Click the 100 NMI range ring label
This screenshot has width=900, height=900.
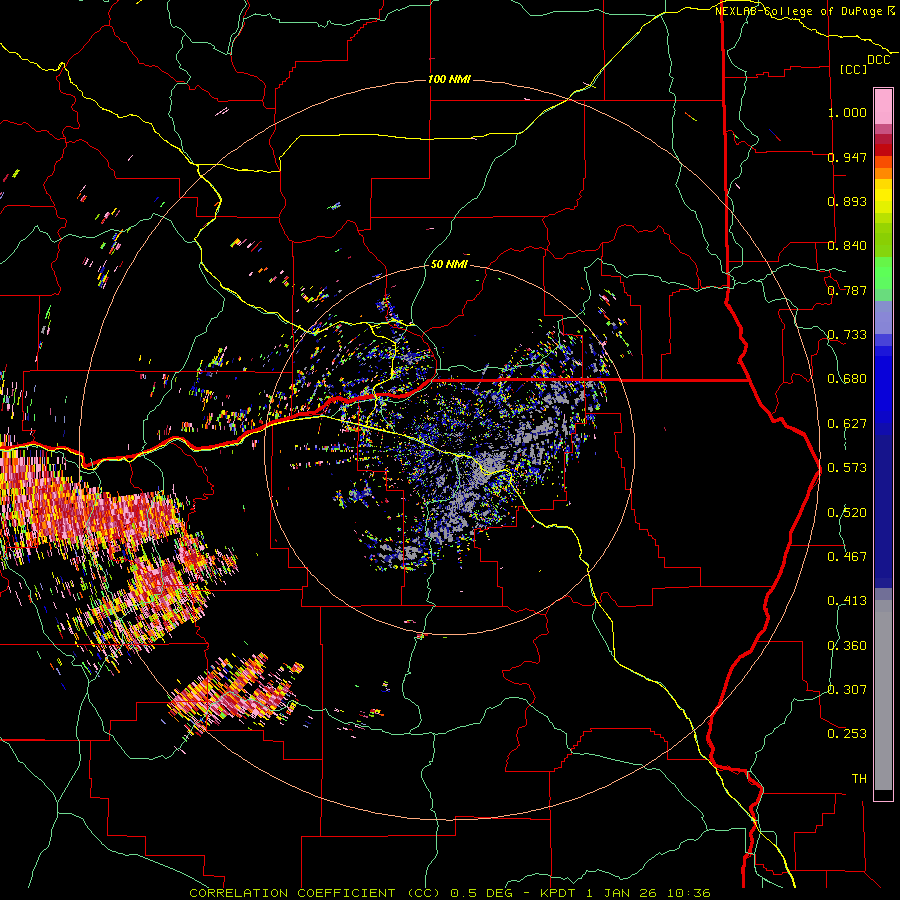coord(449,79)
